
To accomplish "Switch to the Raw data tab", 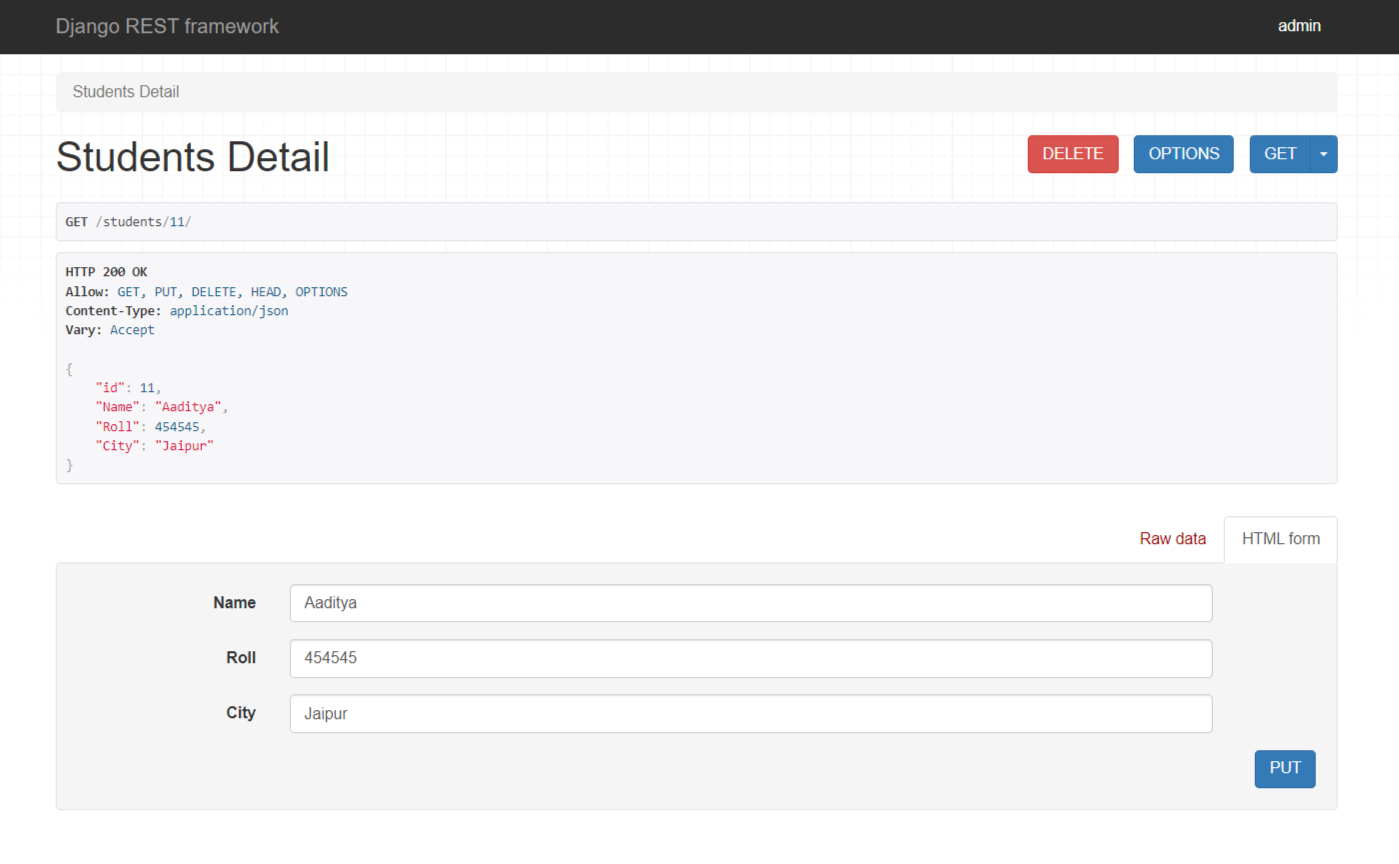I will (1172, 539).
